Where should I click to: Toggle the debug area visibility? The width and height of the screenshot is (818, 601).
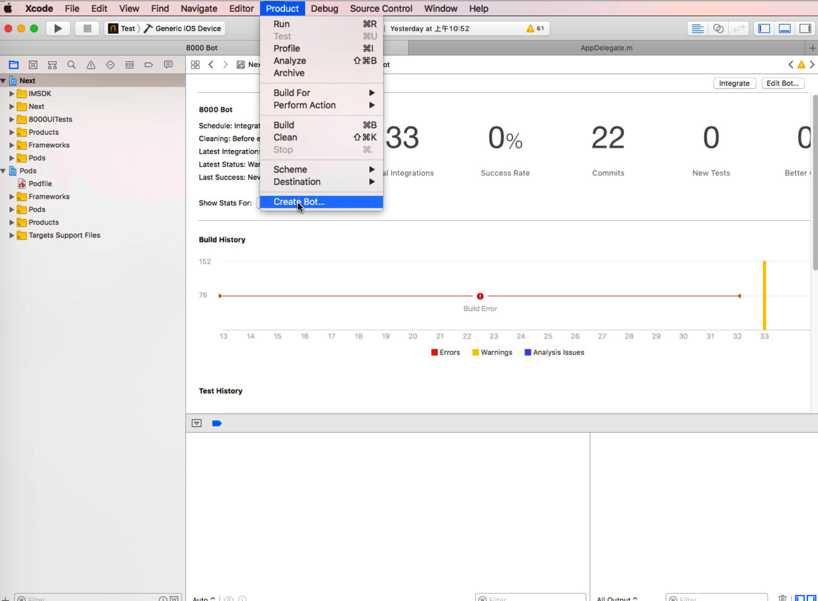pos(785,28)
